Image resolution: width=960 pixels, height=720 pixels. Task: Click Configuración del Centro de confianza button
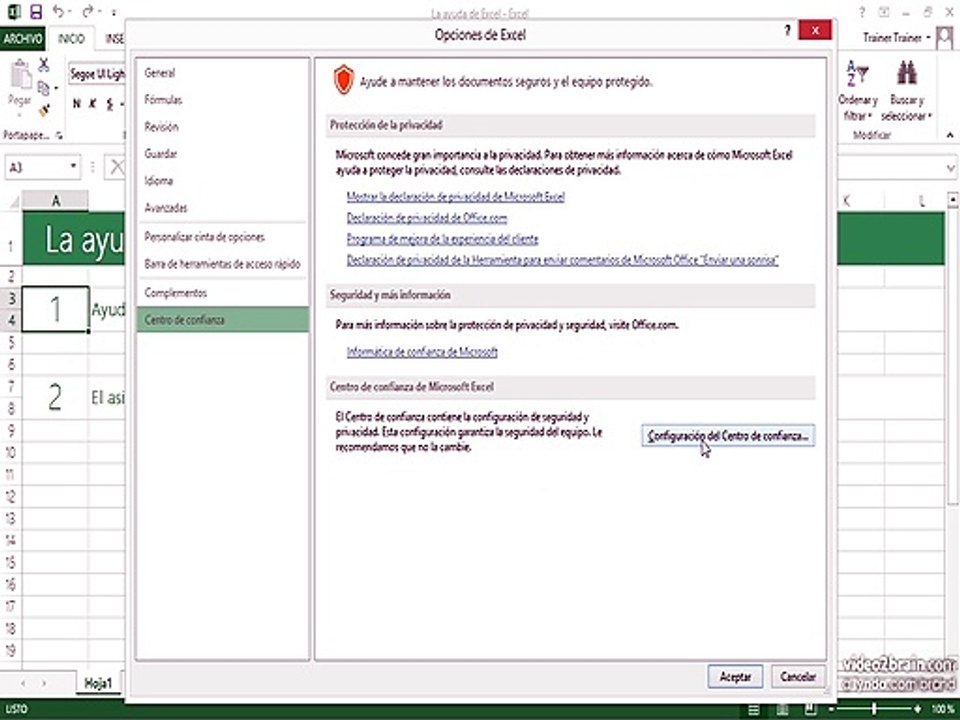point(728,436)
